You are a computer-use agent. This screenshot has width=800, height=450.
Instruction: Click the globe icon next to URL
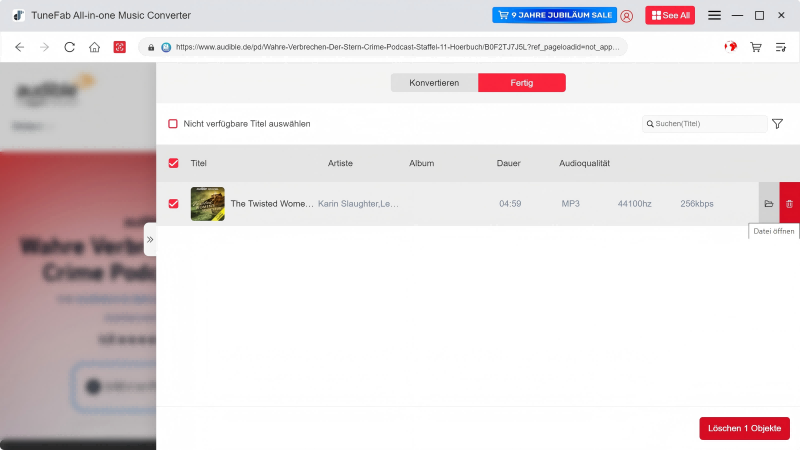(x=166, y=47)
